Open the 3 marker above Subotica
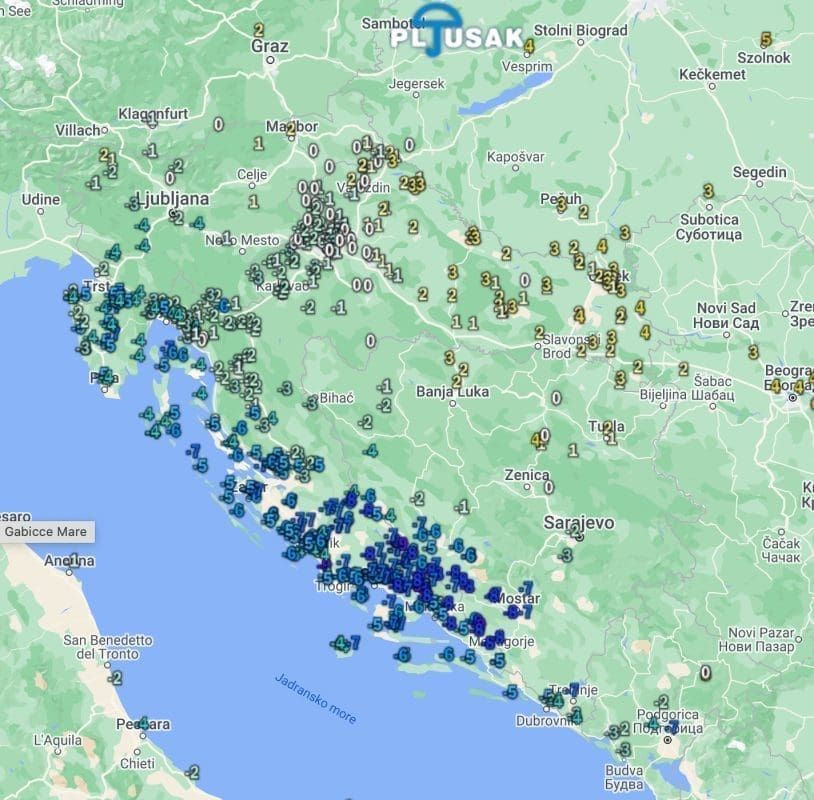 708,191
